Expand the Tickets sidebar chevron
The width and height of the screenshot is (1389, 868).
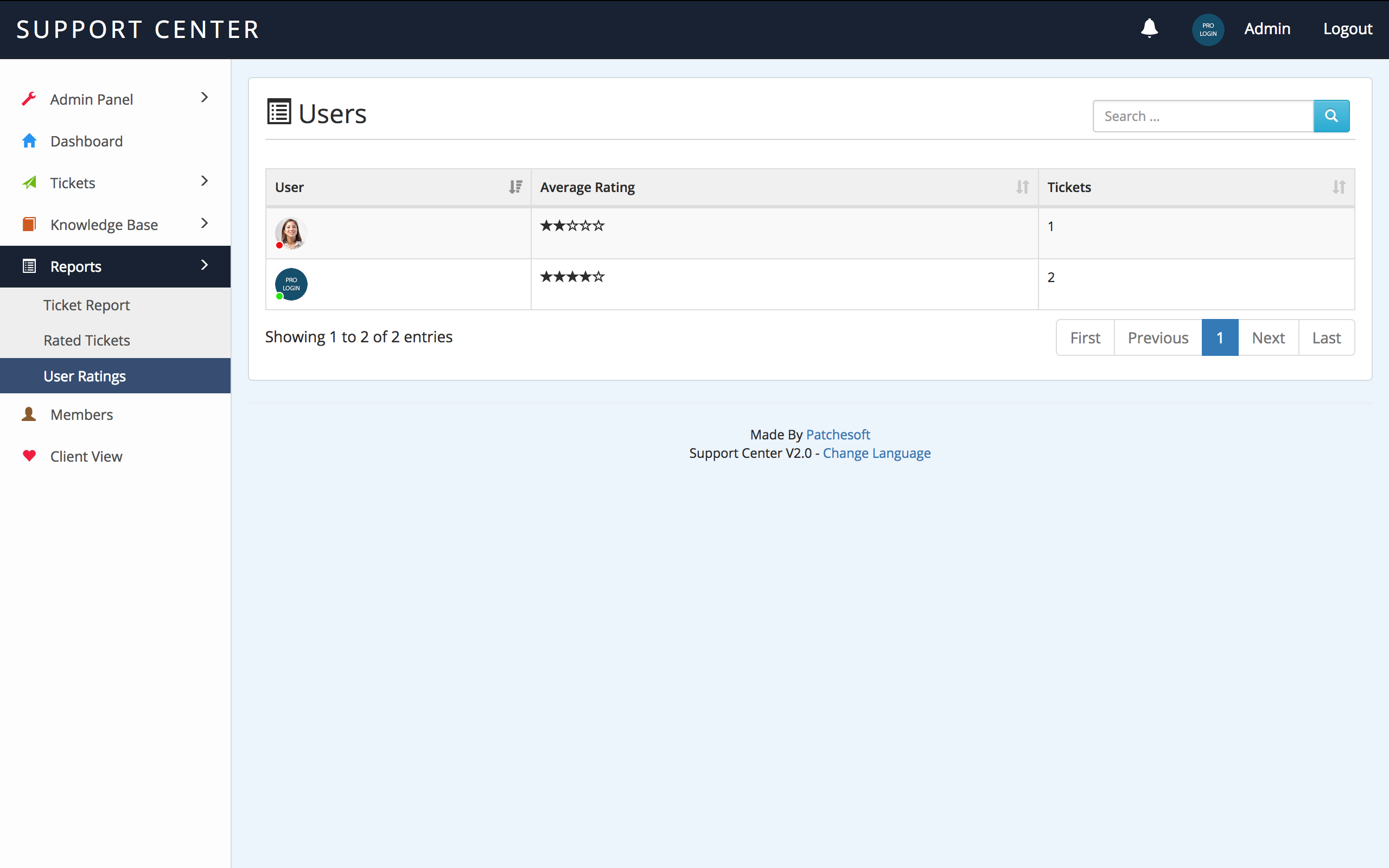[x=205, y=181]
